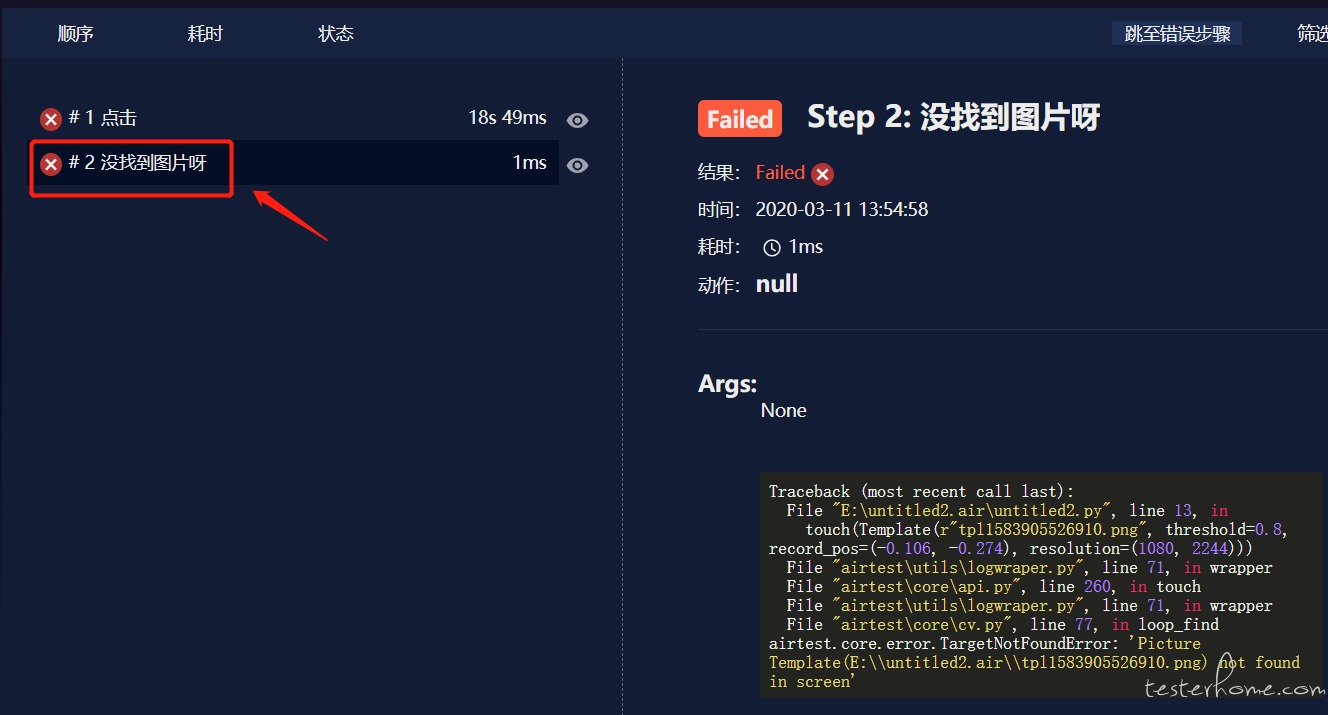
Task: Click the 18s 49ms duration of step 1
Action: point(507,118)
